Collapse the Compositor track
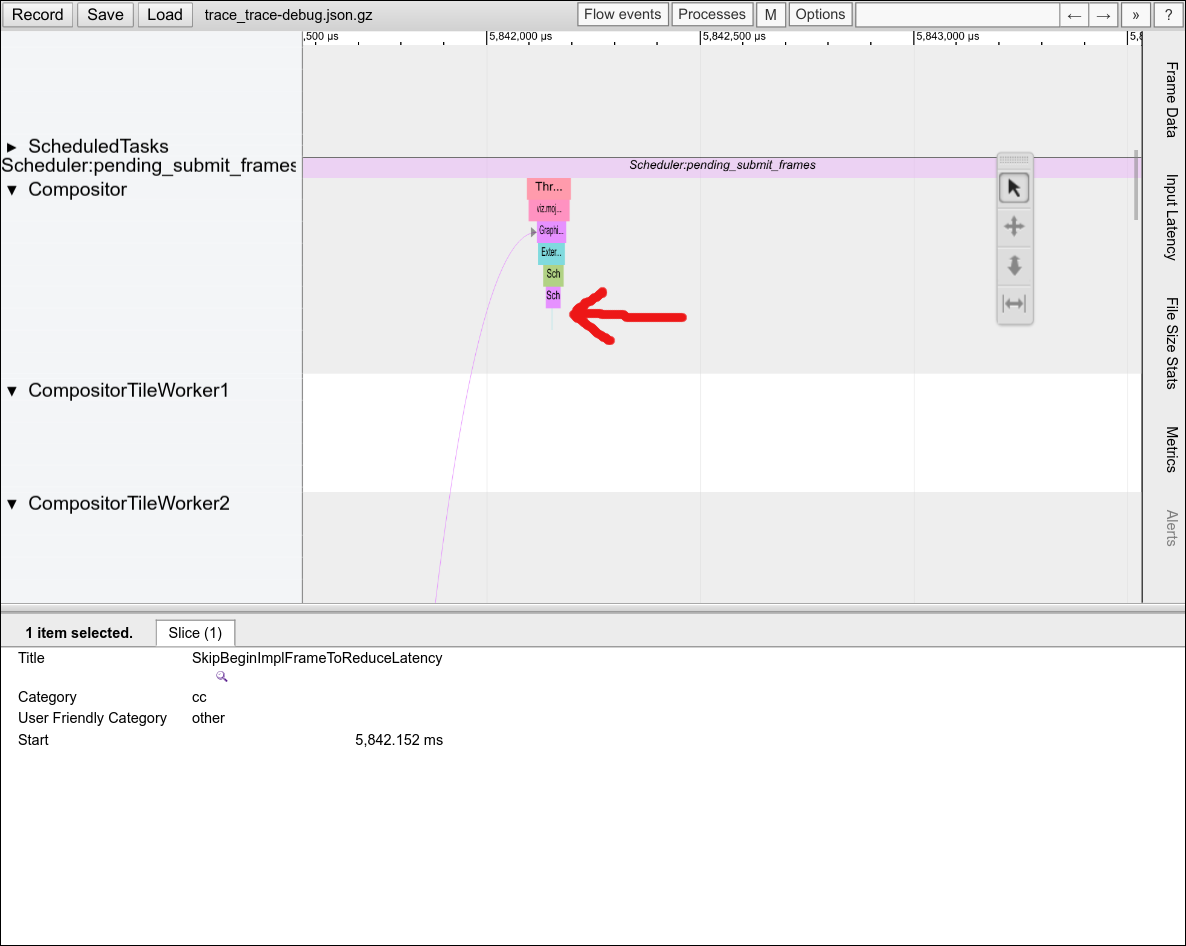Image resolution: width=1186 pixels, height=946 pixels. pos(13,190)
